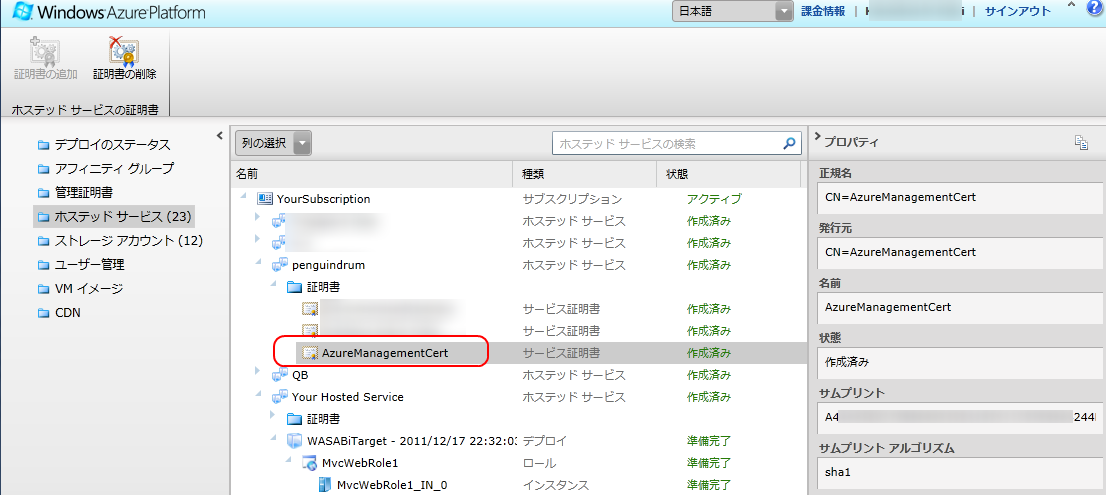Click the QB hosted service icon
The height and width of the screenshot is (495, 1106).
pyautogui.click(x=279, y=374)
